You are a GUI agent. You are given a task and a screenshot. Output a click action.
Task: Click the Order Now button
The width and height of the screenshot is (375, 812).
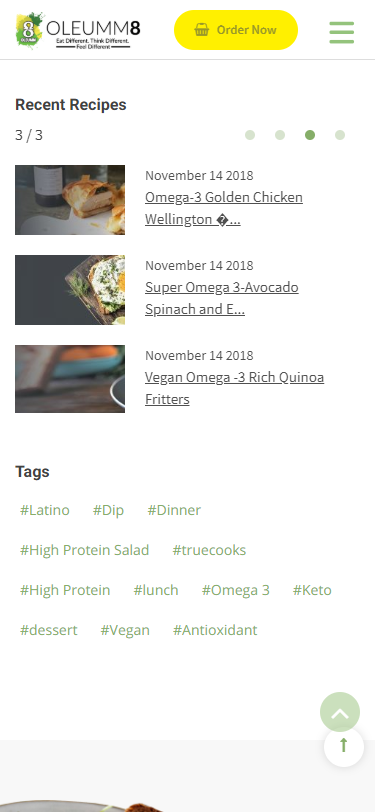(x=236, y=30)
